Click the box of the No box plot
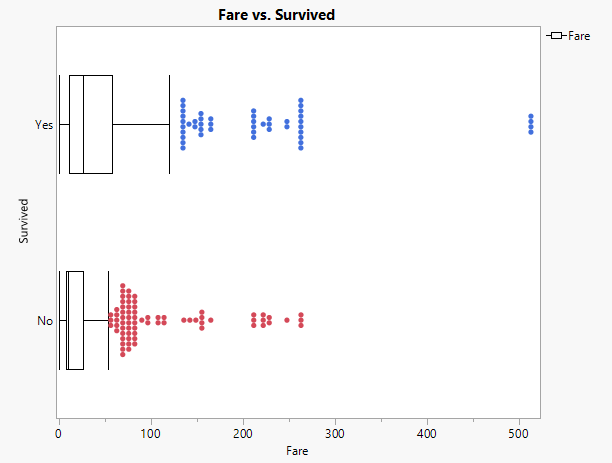This screenshot has height=463, width=612. pyautogui.click(x=75, y=321)
